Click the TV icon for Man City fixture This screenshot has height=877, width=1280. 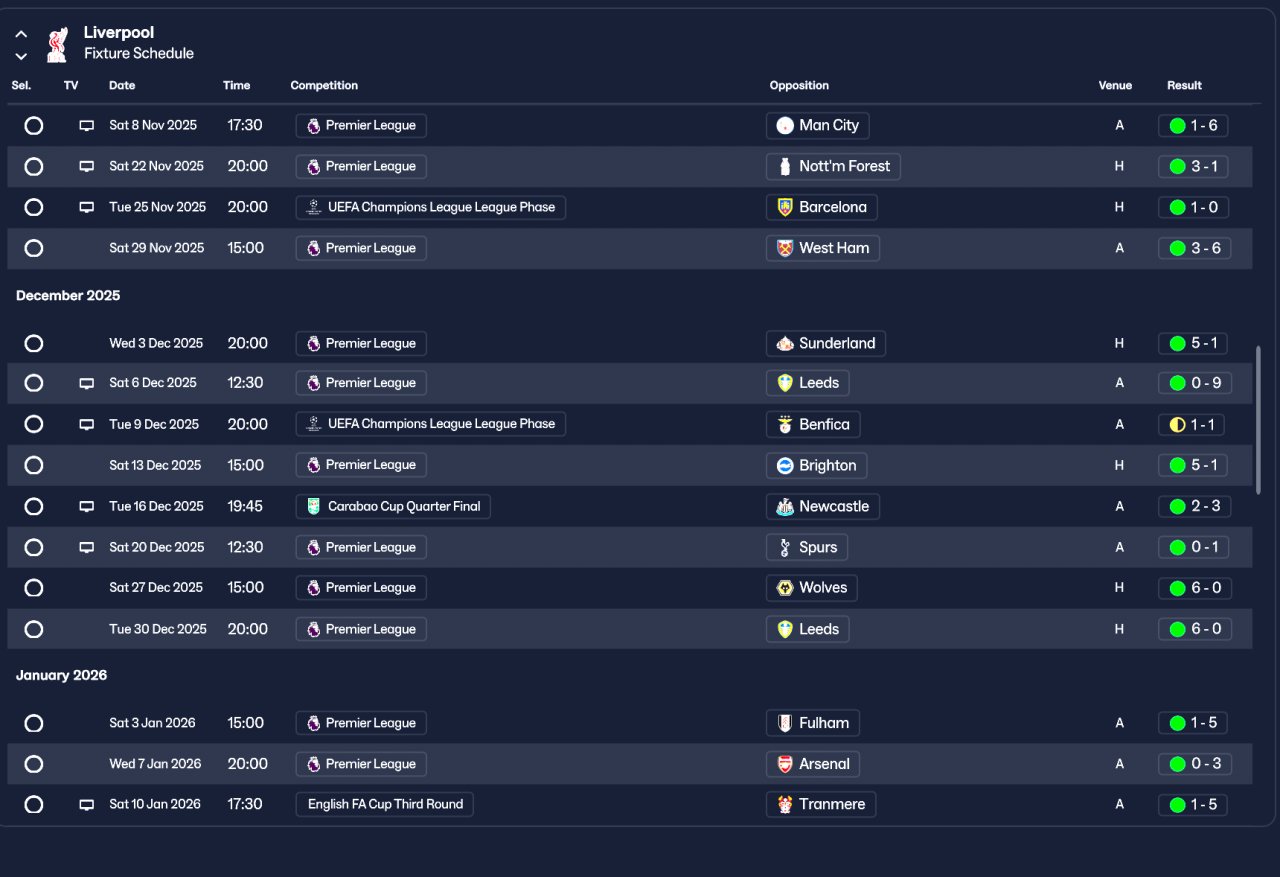click(87, 126)
